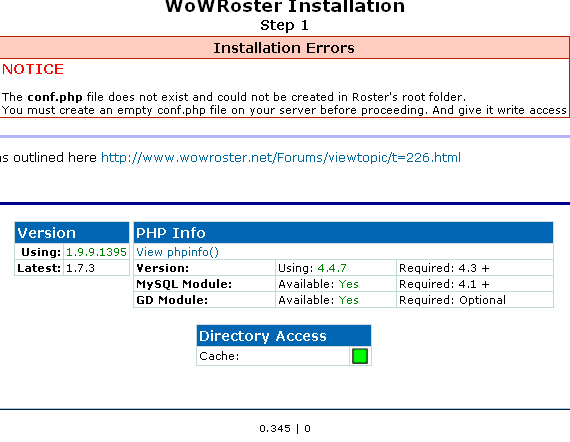
Task: Click the 0.345 | 0 footer text
Action: pos(285,429)
